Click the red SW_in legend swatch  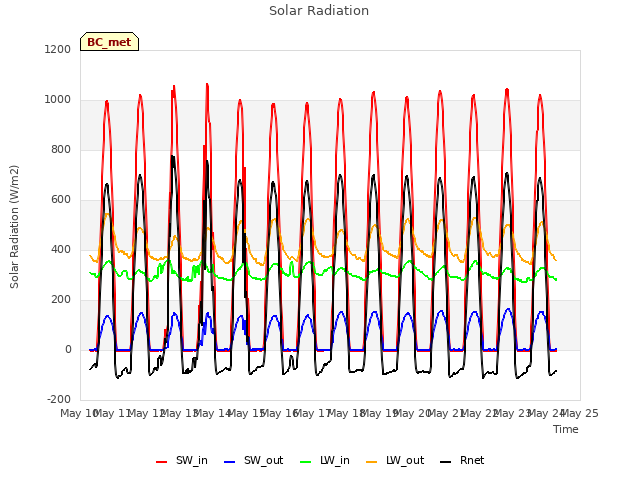point(162,462)
